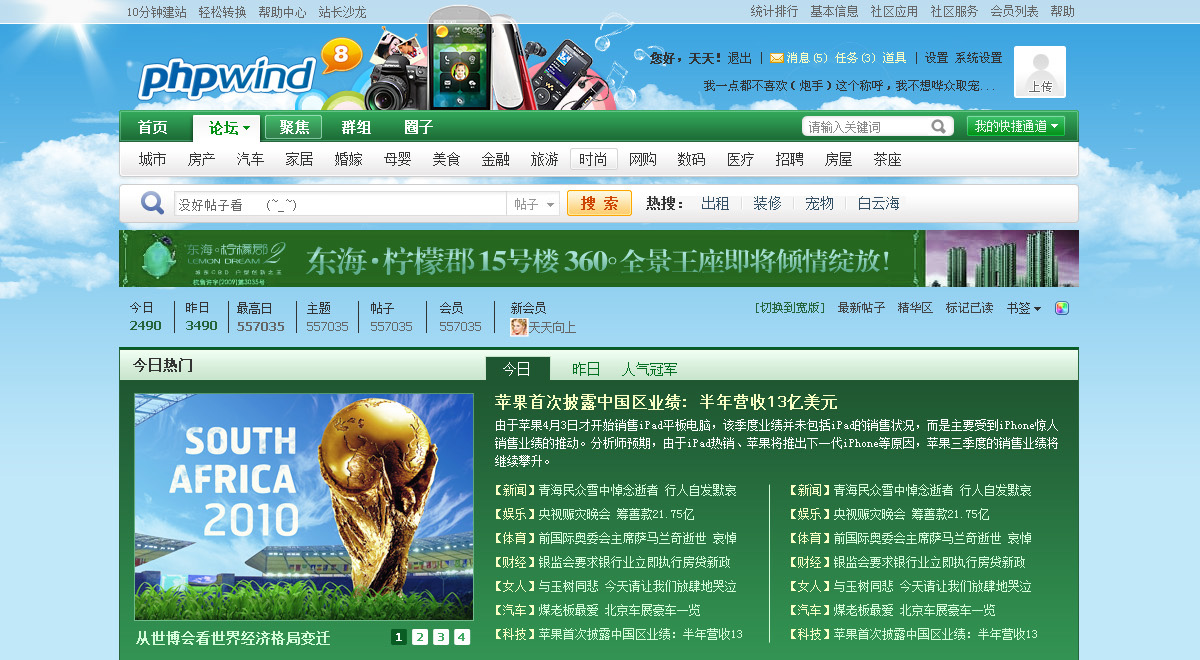
Task: Open the 聚焦 nav tab
Action: pos(294,127)
